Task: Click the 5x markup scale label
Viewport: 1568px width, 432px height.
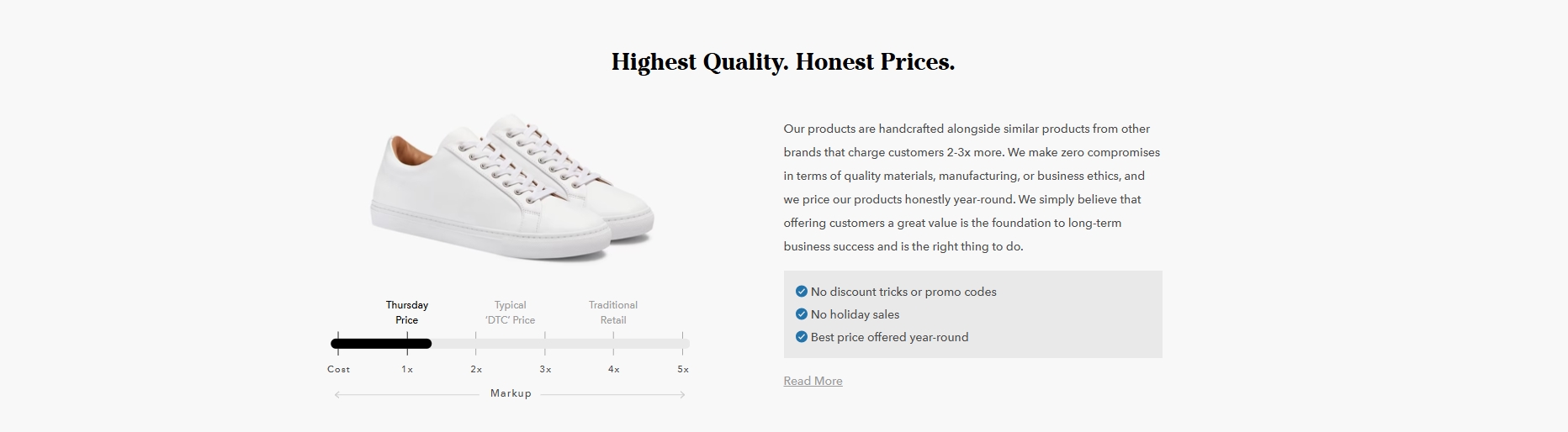Action: point(683,369)
